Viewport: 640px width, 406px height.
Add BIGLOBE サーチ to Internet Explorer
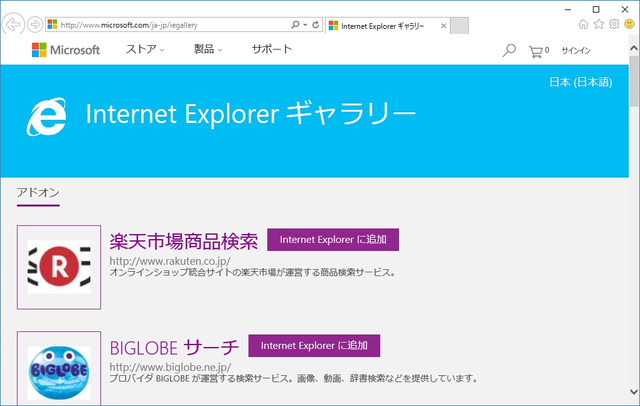click(314, 346)
